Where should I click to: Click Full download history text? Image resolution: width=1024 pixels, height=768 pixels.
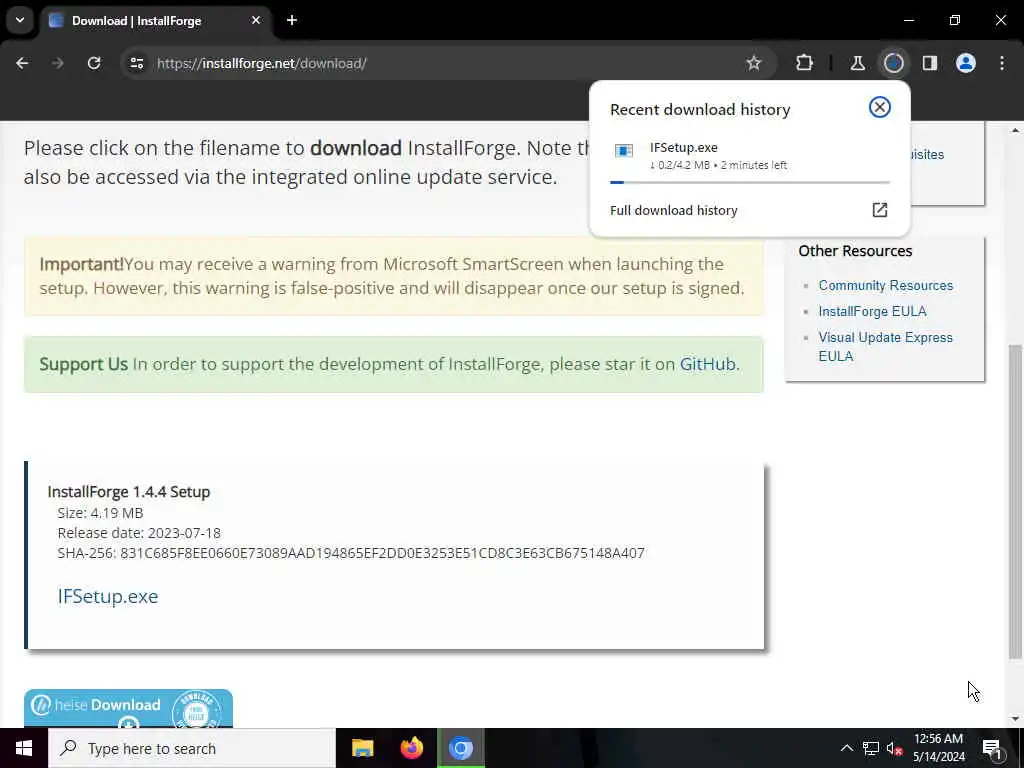click(673, 210)
